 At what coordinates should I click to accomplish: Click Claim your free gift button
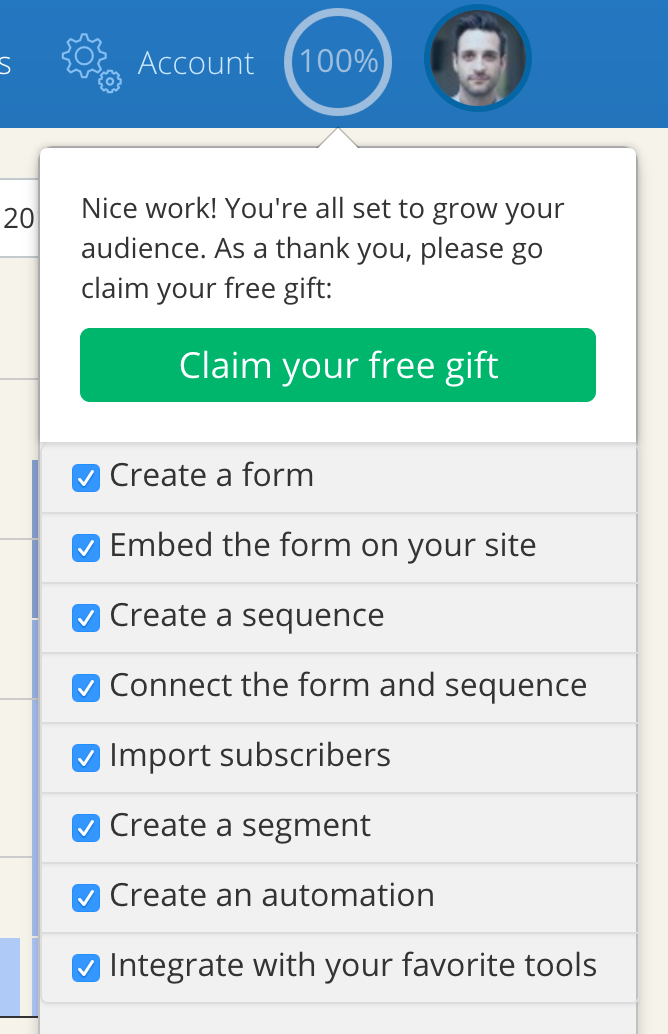click(338, 365)
